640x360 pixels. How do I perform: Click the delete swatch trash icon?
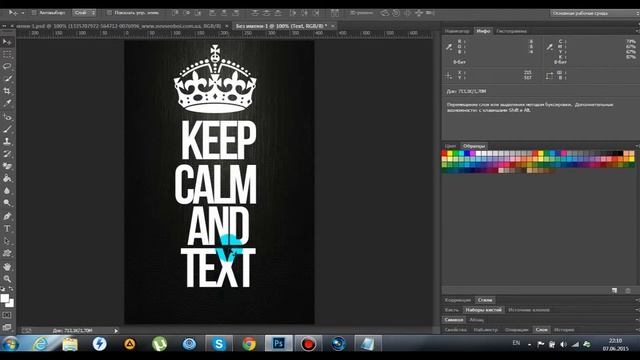628,291
